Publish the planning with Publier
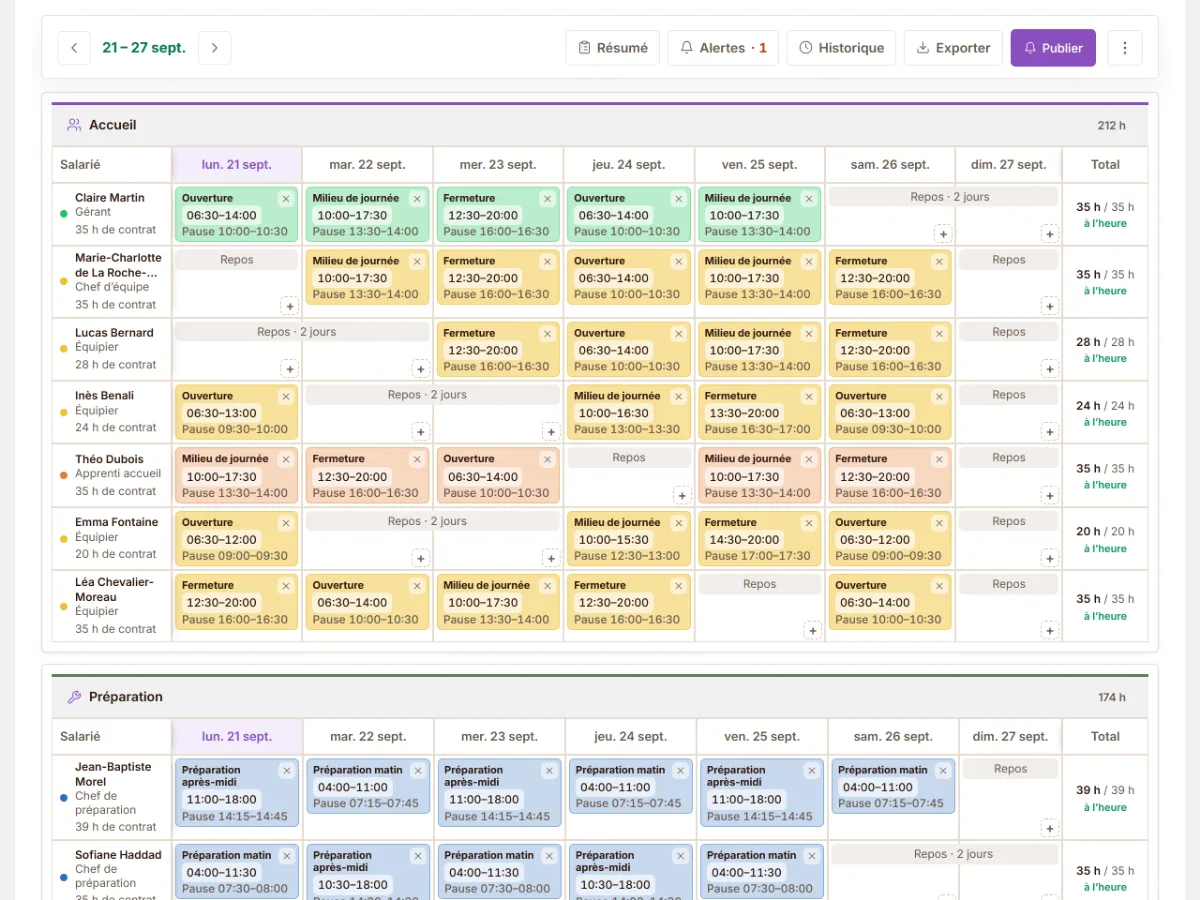This screenshot has height=900, width=1200. [1053, 48]
